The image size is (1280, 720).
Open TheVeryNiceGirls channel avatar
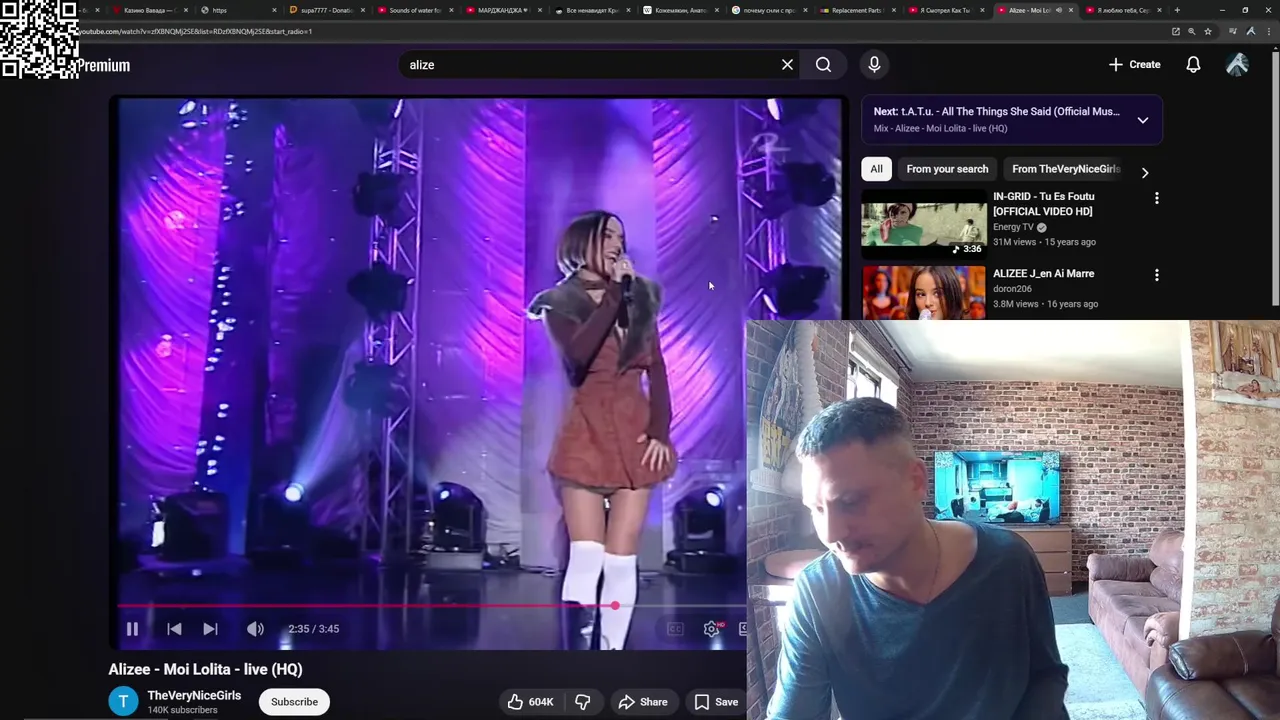tap(124, 702)
